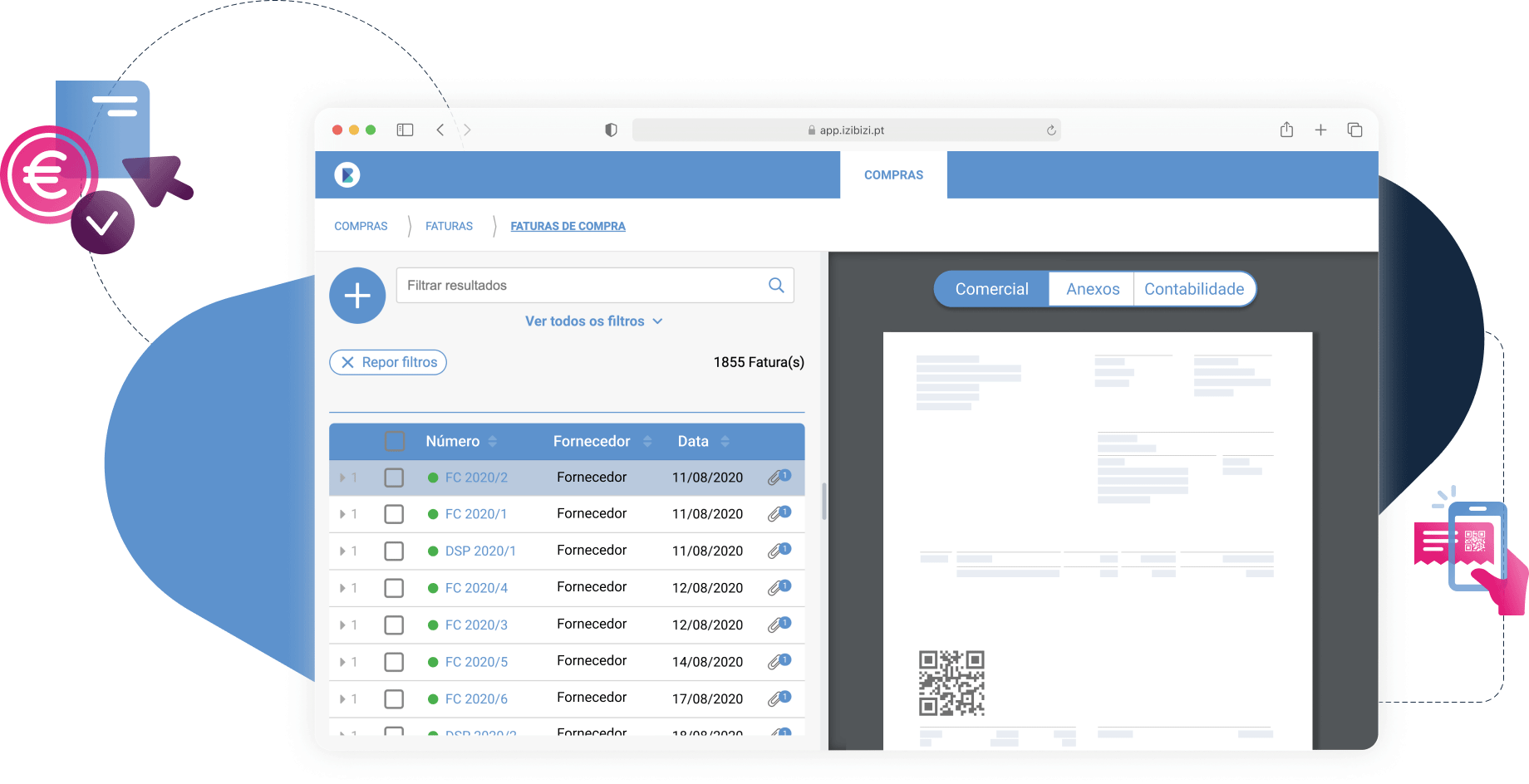This screenshot has height=784, width=1529.
Task: Check the select-all checkbox in table header
Action: pyautogui.click(x=395, y=441)
